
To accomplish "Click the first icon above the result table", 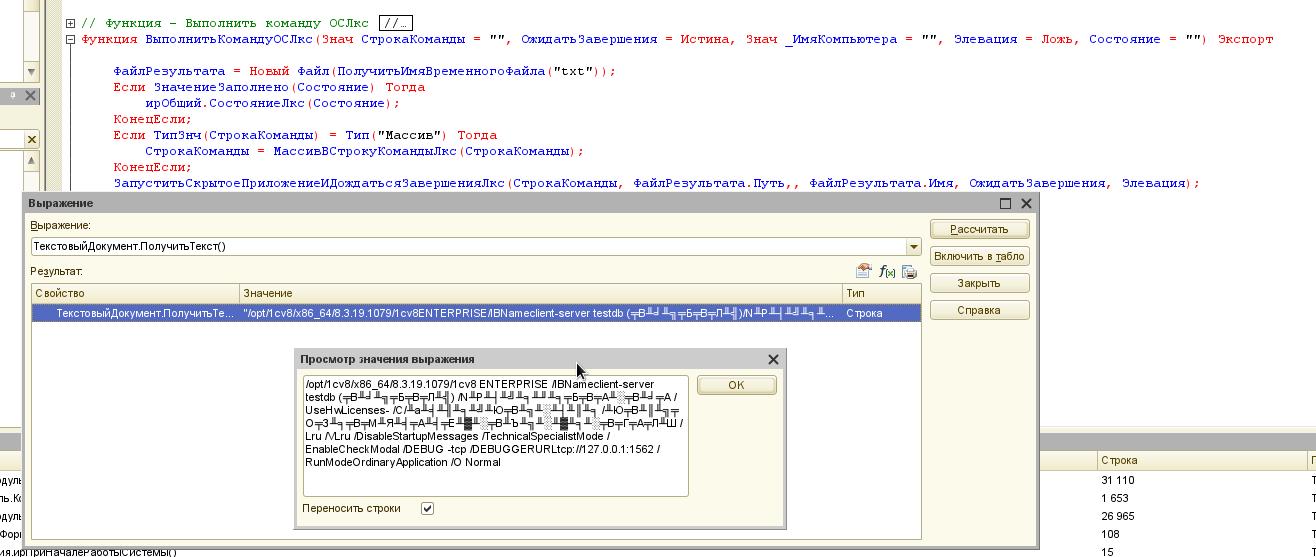I will (x=864, y=271).
